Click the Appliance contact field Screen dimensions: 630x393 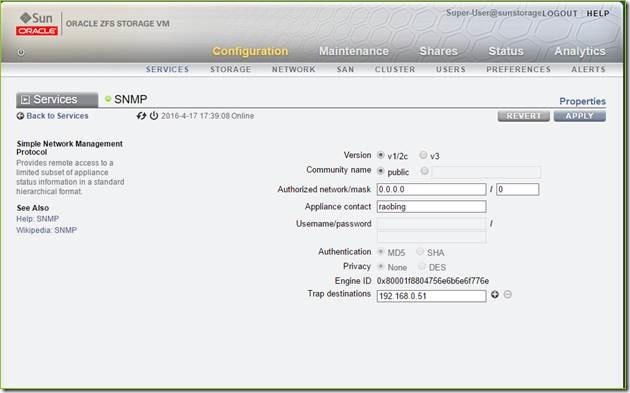(432, 207)
